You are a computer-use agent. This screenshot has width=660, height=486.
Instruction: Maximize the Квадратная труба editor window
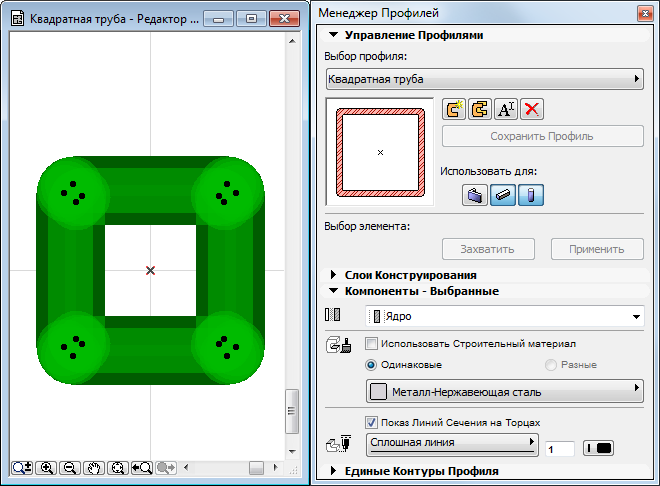coord(251,19)
